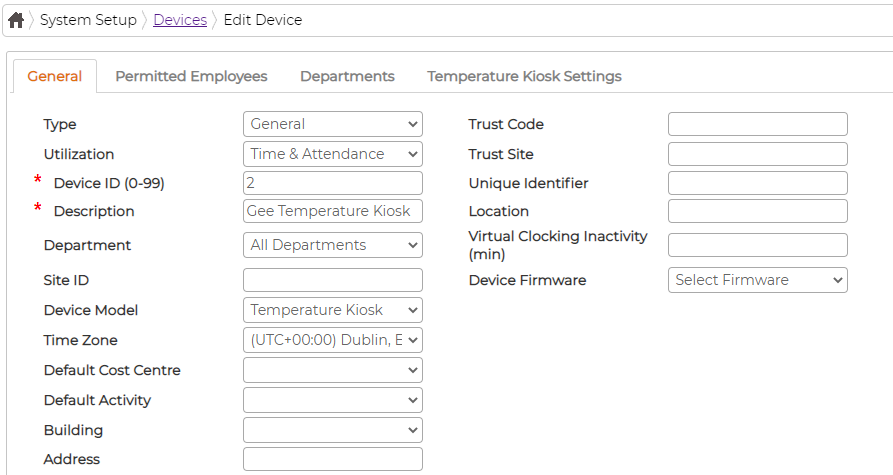
Task: Click the Virtual Clocking Inactivity field
Action: tap(757, 245)
